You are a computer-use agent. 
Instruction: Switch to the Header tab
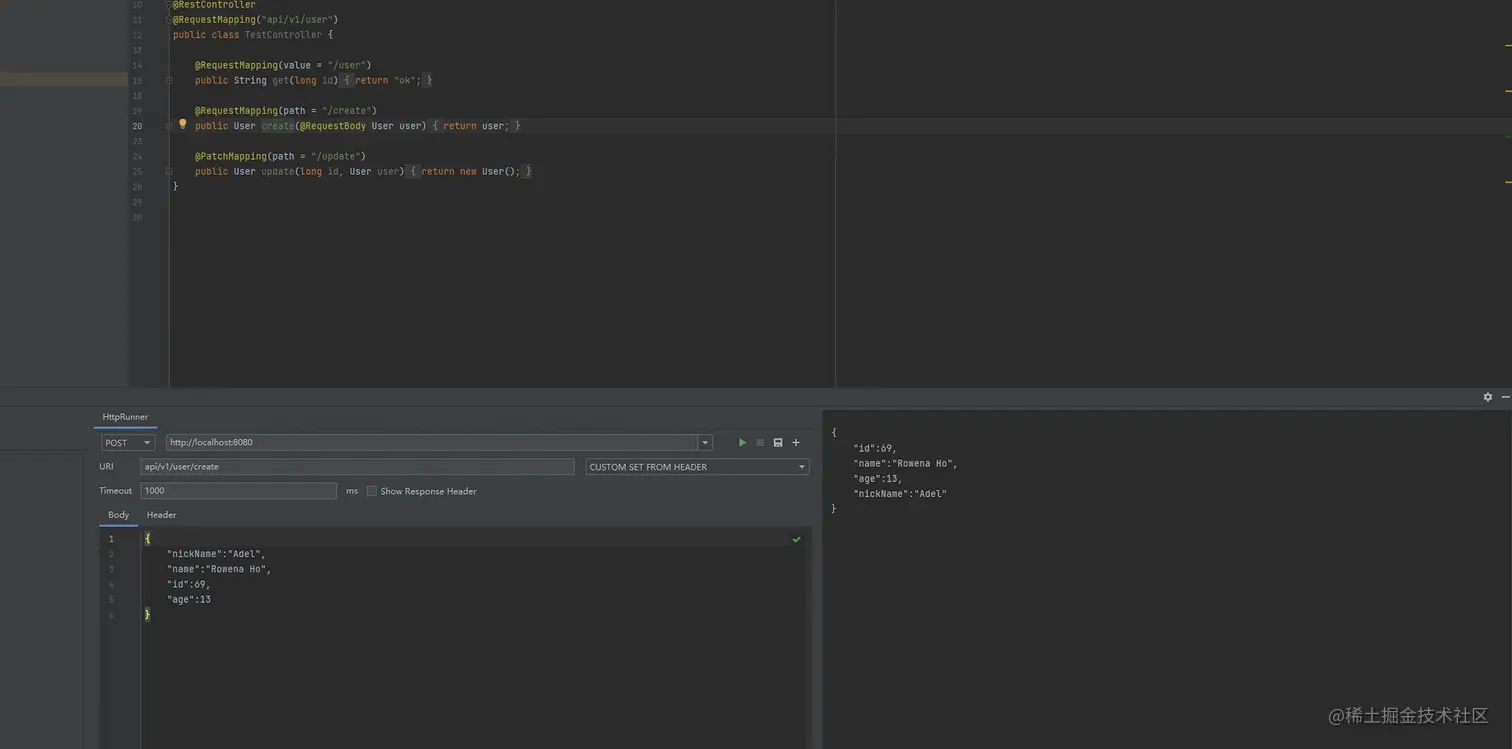[x=161, y=515]
